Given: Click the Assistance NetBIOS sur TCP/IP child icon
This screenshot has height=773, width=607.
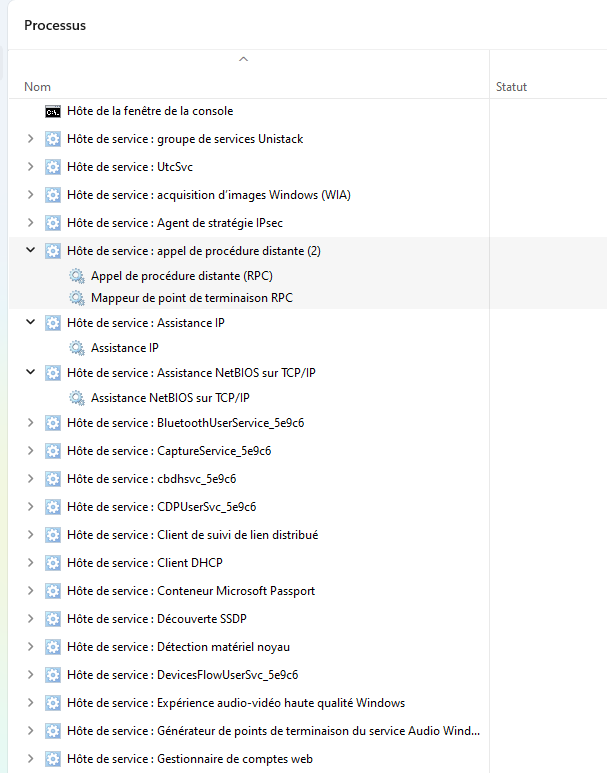Looking at the screenshot, I should point(77,397).
